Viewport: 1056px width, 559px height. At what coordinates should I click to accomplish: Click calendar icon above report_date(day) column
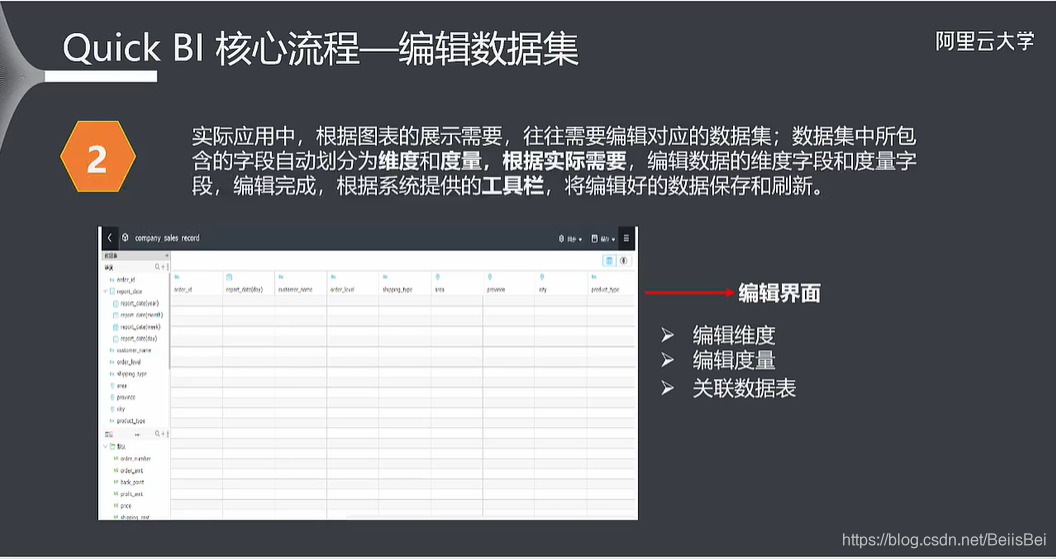click(229, 277)
